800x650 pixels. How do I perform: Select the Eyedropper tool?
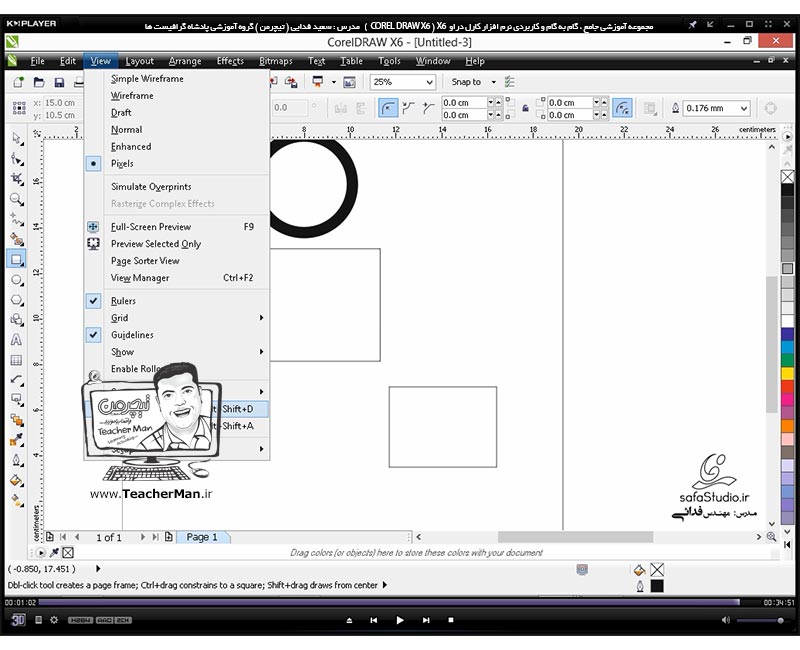tap(17, 440)
